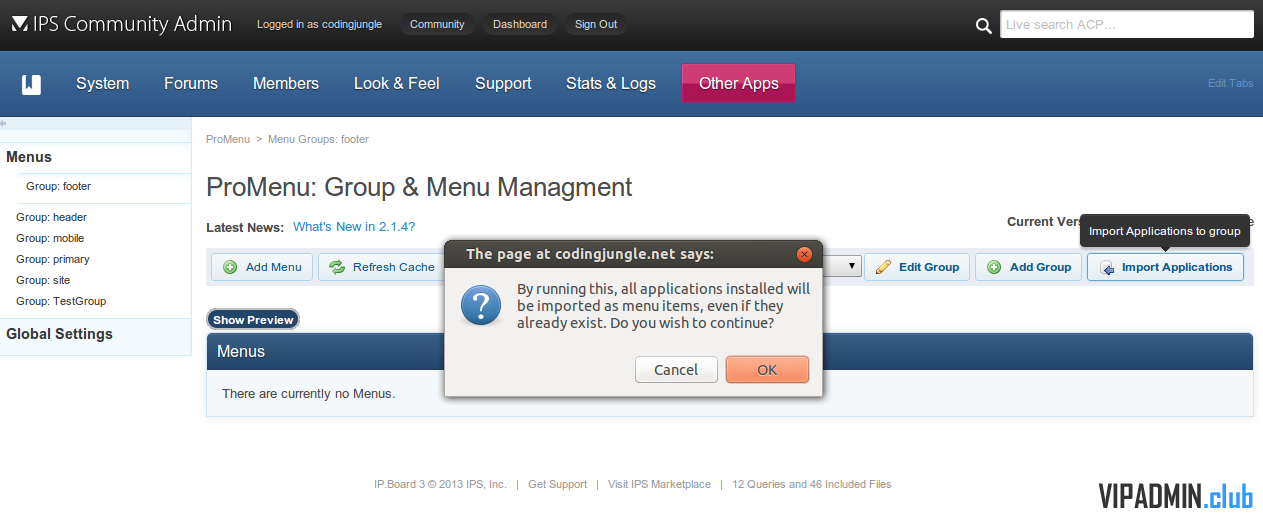1263x530 pixels.
Task: Click the IPS Community Admin logo icon
Action: tap(19, 24)
